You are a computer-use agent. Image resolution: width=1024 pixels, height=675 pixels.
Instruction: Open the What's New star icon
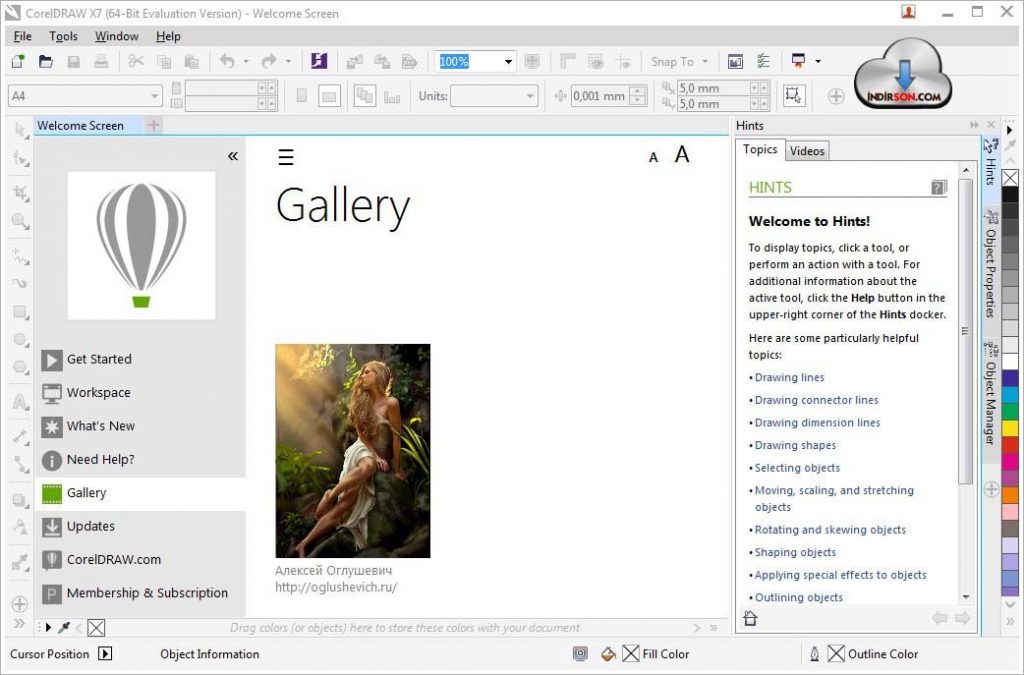pyautogui.click(x=52, y=426)
